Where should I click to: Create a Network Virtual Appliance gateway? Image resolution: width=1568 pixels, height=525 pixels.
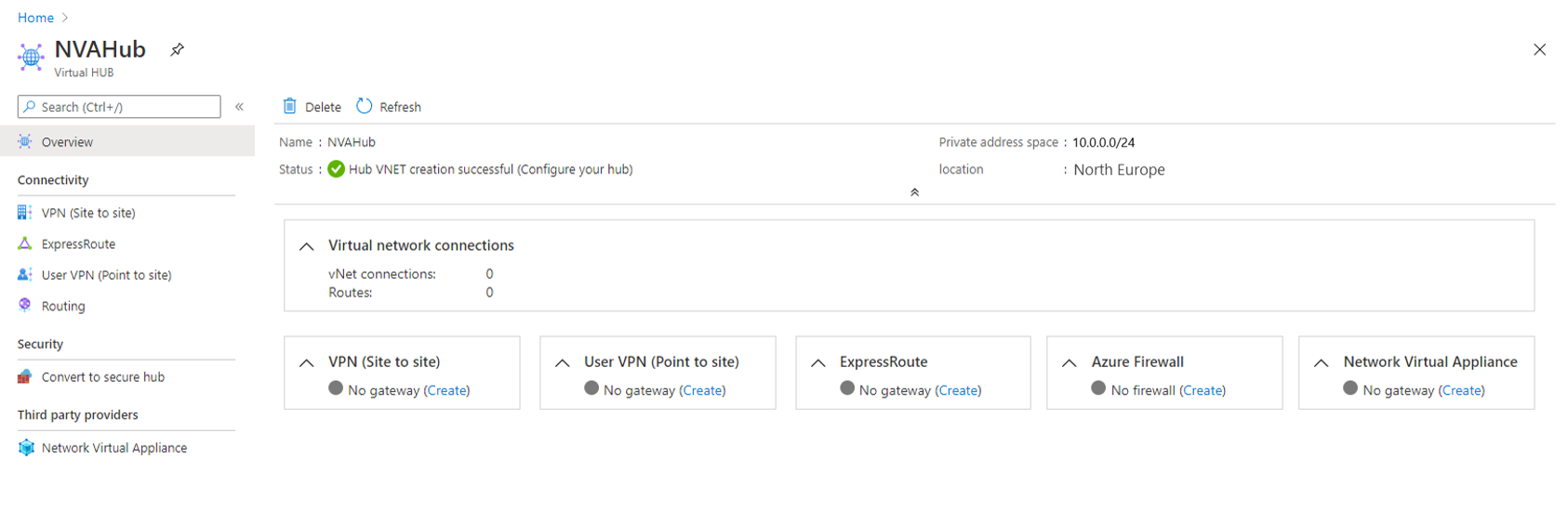point(1461,390)
